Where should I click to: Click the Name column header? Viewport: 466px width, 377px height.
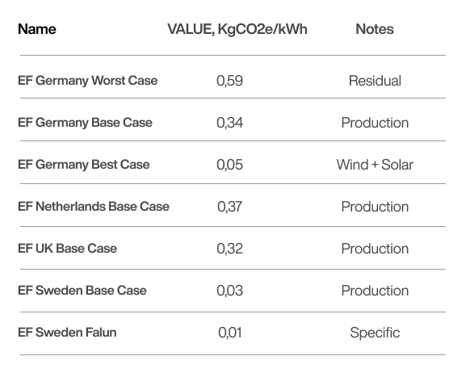pyautogui.click(x=37, y=29)
